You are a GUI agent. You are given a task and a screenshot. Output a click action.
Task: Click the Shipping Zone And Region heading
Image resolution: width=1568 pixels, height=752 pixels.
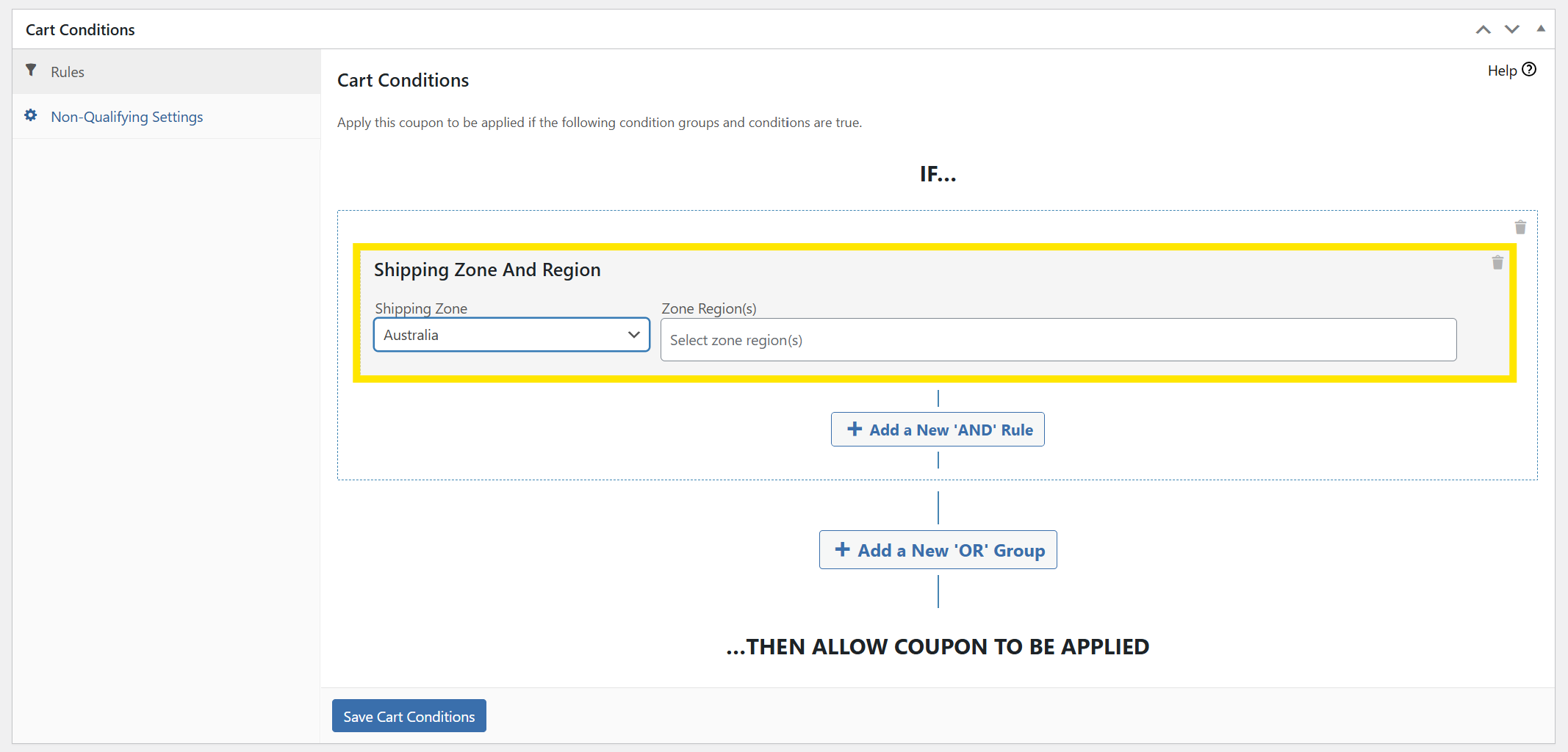(x=487, y=270)
